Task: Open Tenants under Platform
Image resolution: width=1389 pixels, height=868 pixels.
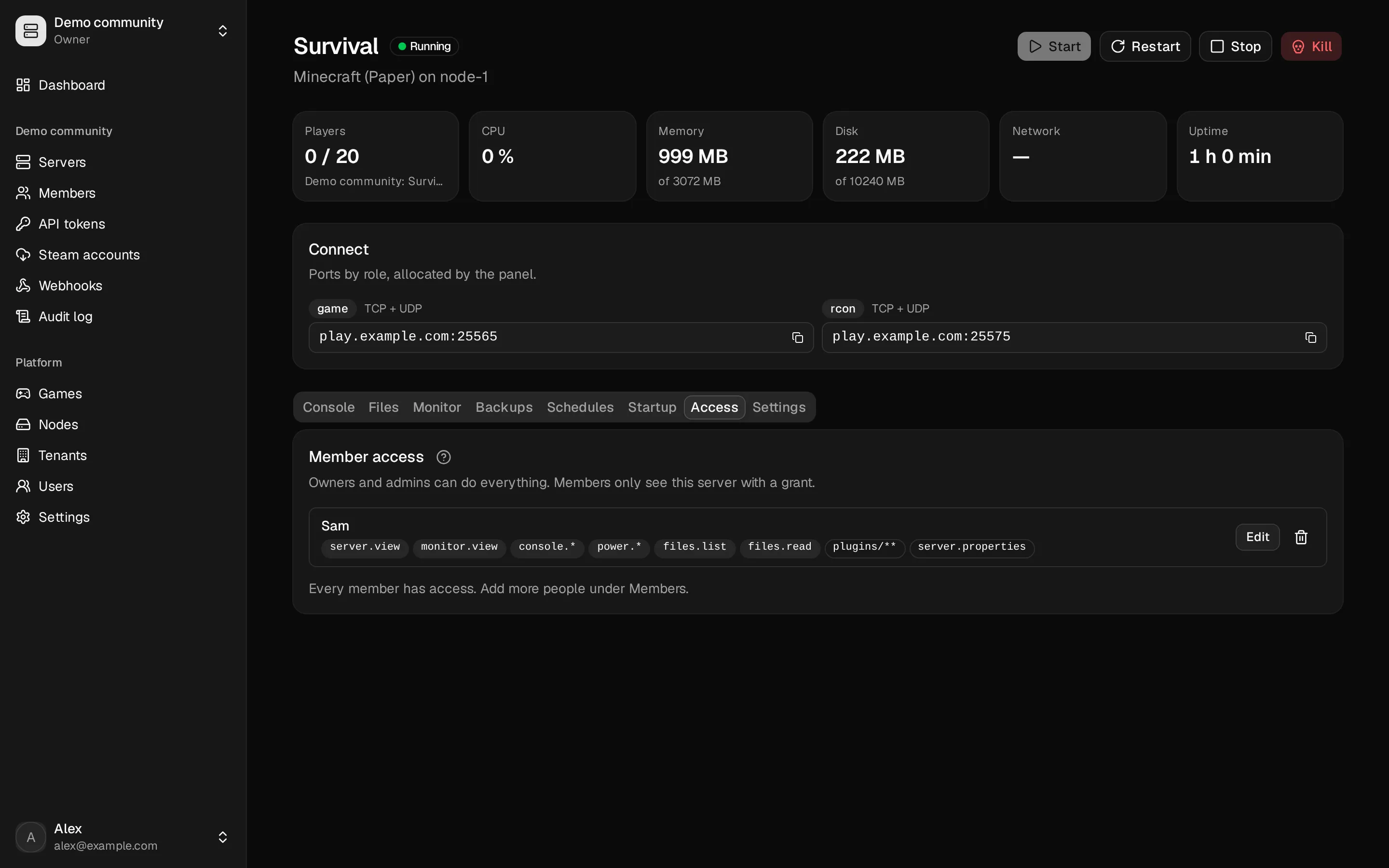Action: coord(52,455)
